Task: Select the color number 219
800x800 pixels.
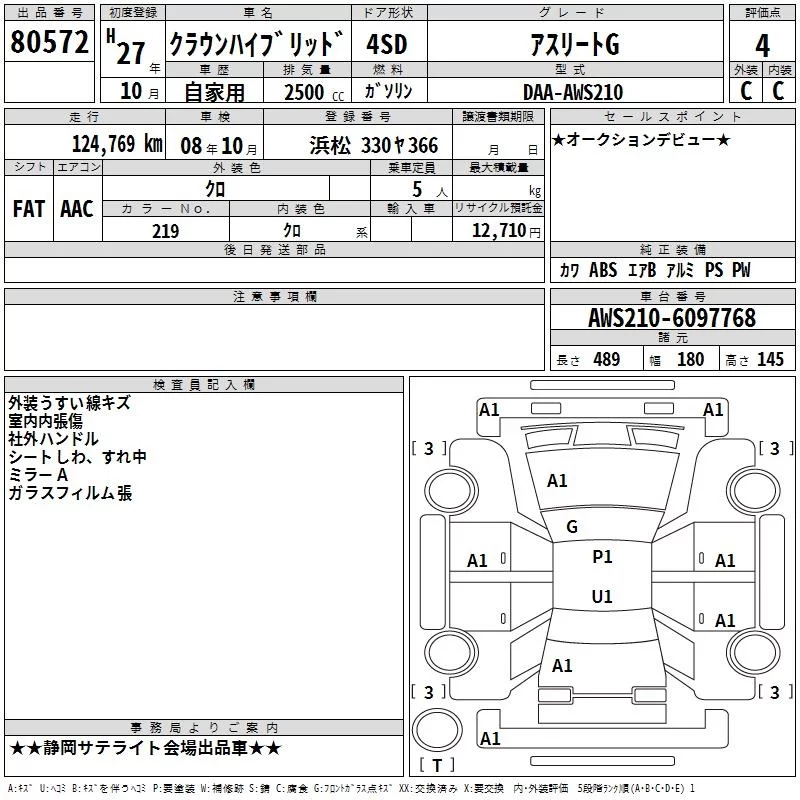Action: (x=165, y=231)
